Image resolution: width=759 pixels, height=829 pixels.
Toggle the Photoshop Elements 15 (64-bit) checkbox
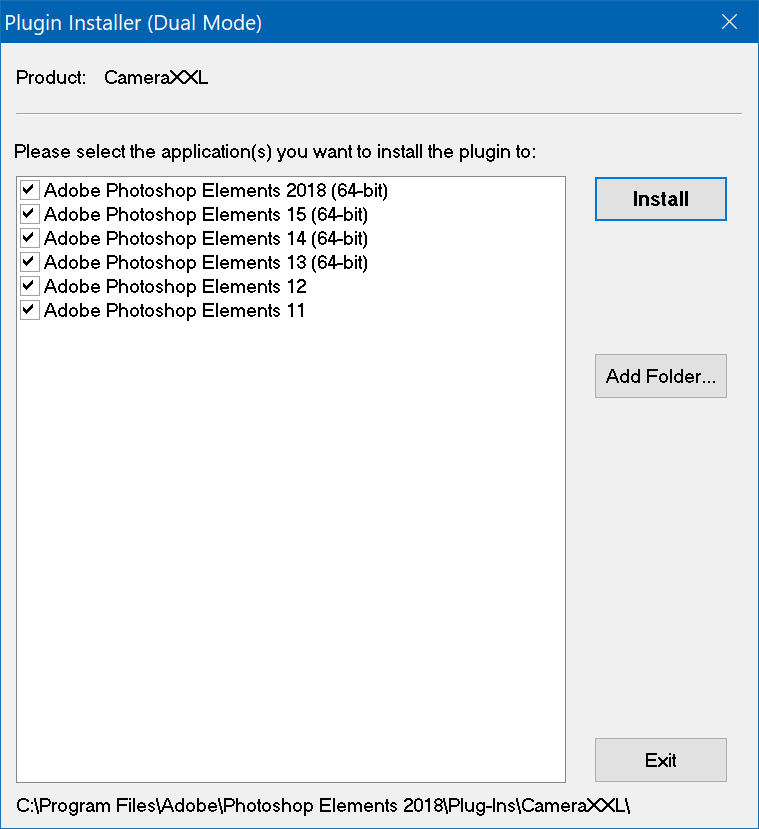(29, 214)
